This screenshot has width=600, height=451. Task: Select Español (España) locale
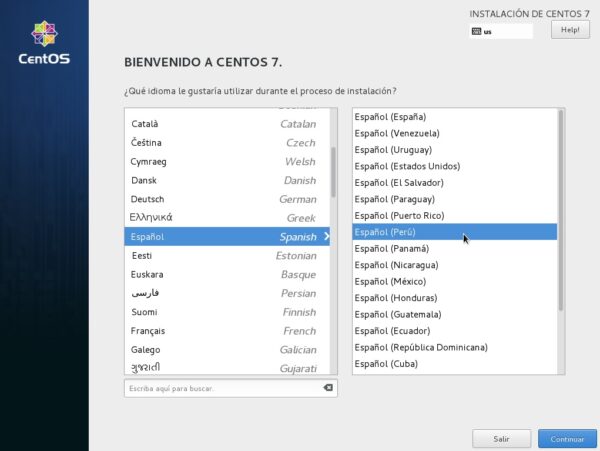(x=455, y=117)
